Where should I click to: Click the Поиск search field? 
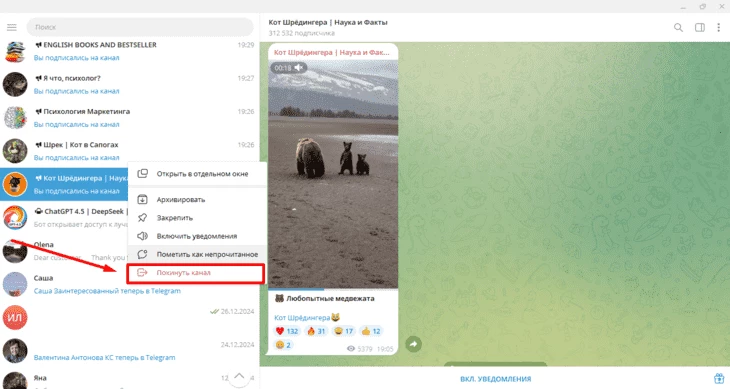[x=140, y=27]
